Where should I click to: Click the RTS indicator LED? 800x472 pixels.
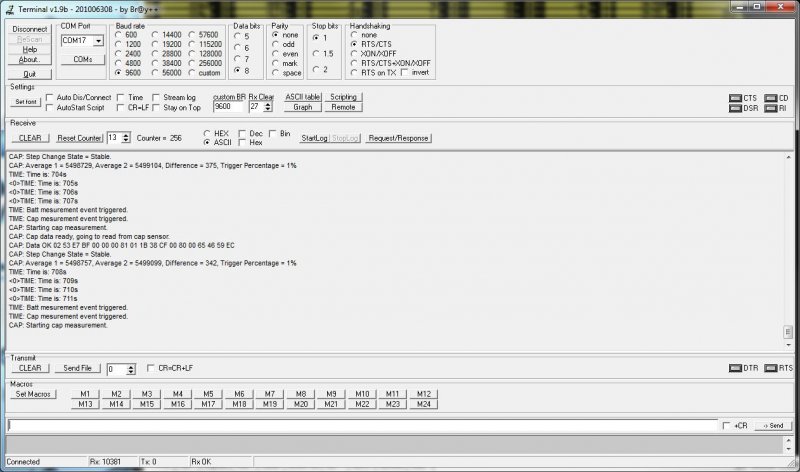coord(771,368)
